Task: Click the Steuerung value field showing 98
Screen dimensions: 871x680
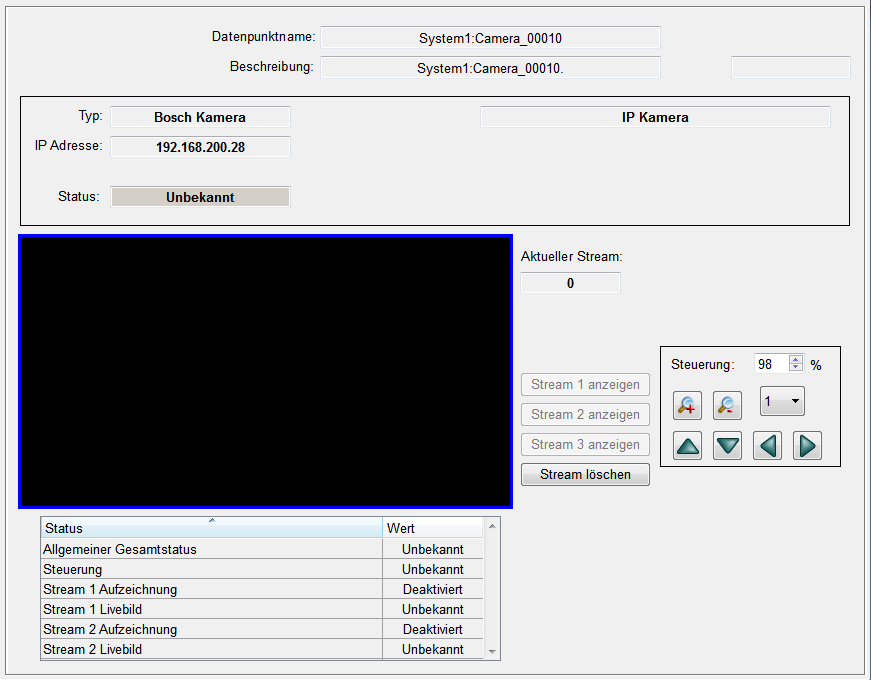Action: (x=771, y=365)
